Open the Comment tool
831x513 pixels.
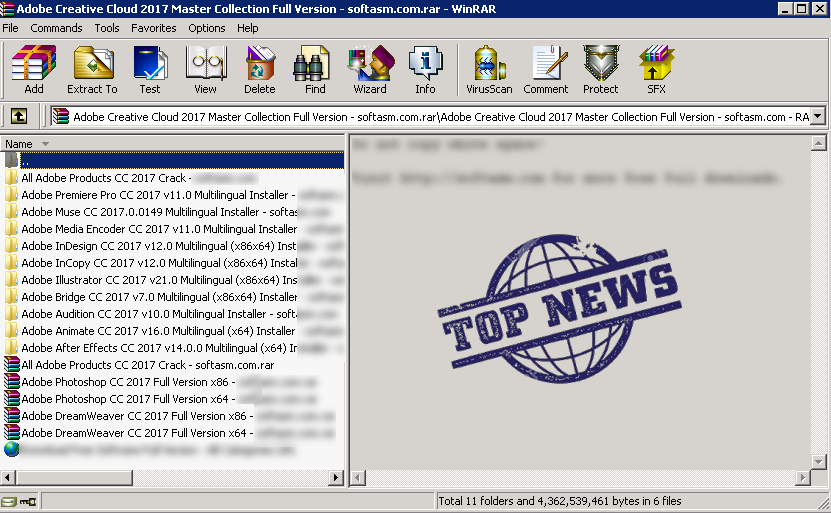point(546,69)
